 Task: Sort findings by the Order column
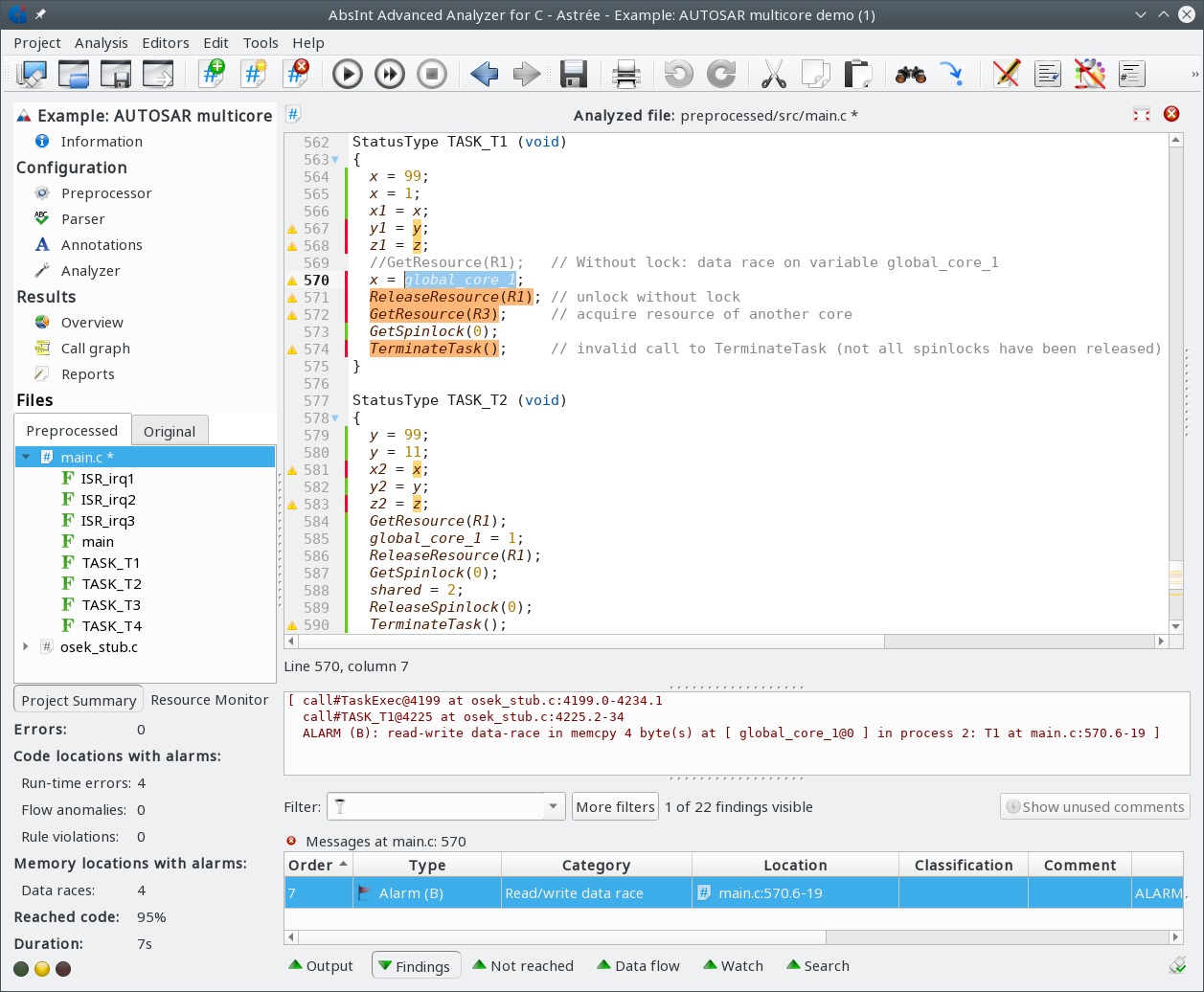[319, 865]
